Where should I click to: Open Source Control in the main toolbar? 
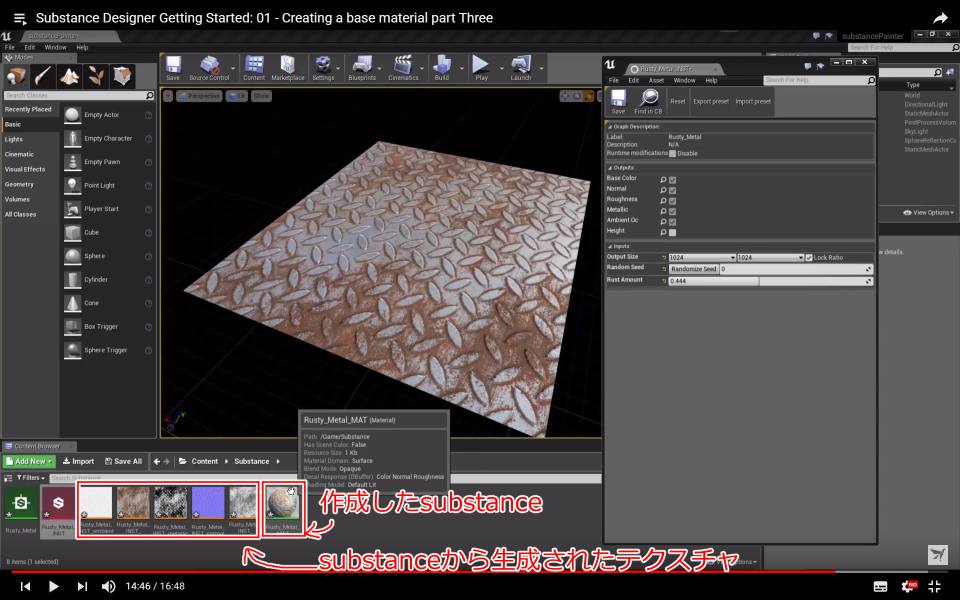[x=209, y=68]
